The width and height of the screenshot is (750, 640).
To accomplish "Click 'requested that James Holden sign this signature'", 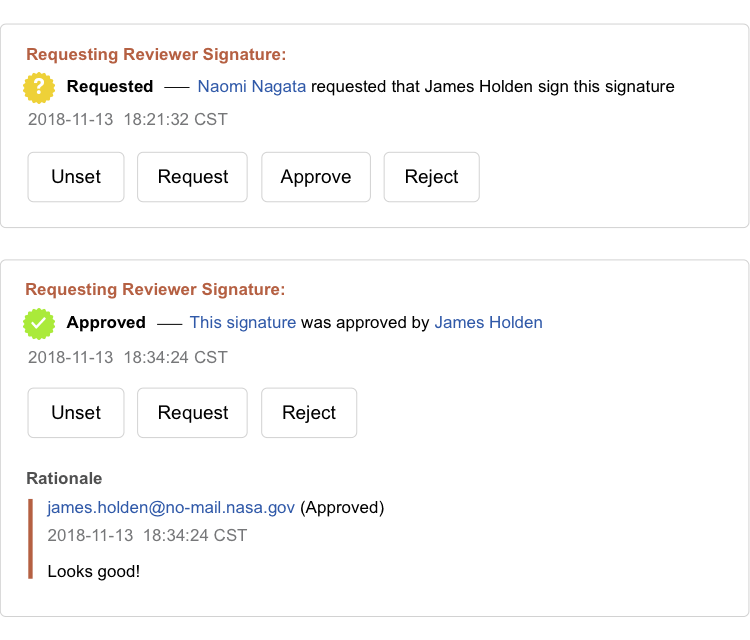I will (493, 87).
